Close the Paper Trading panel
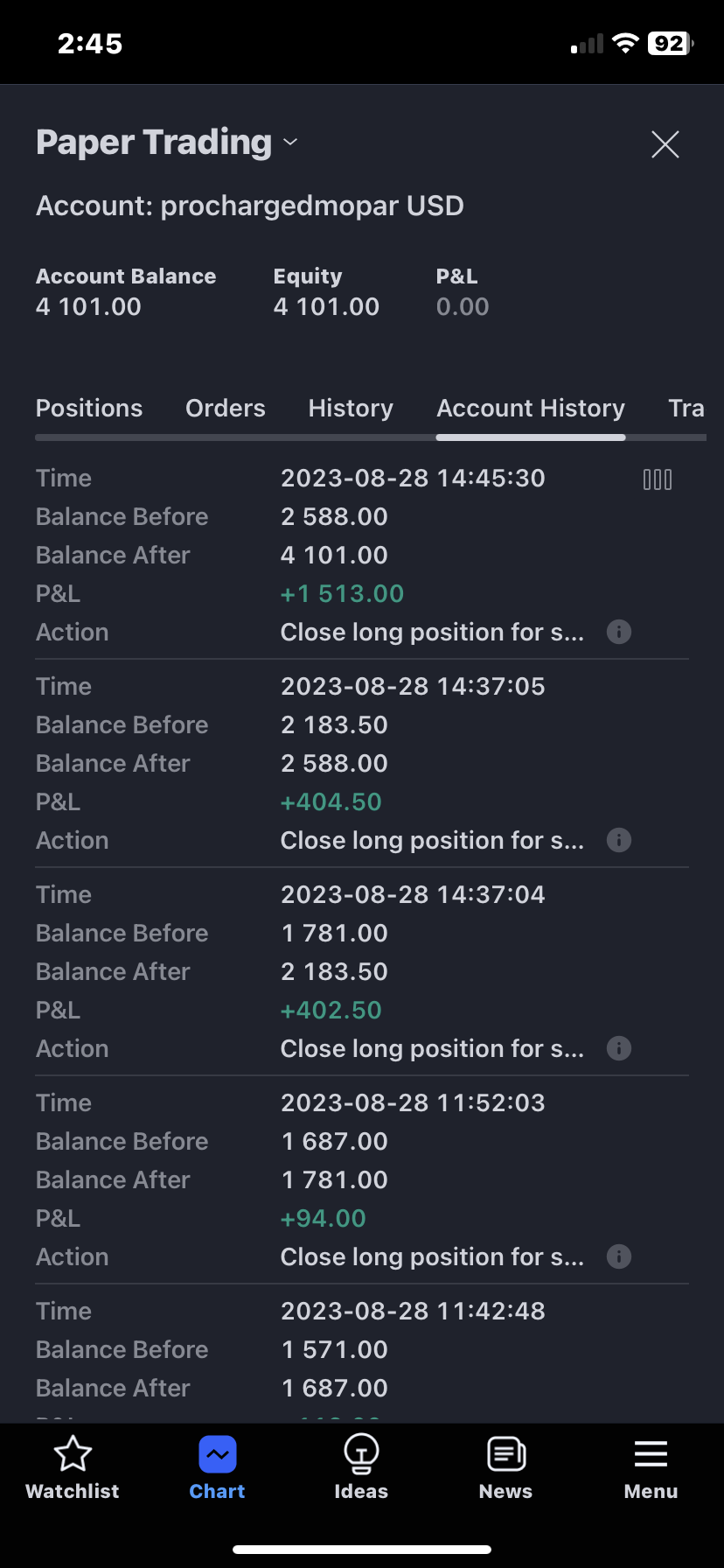This screenshot has width=724, height=1568. click(665, 144)
